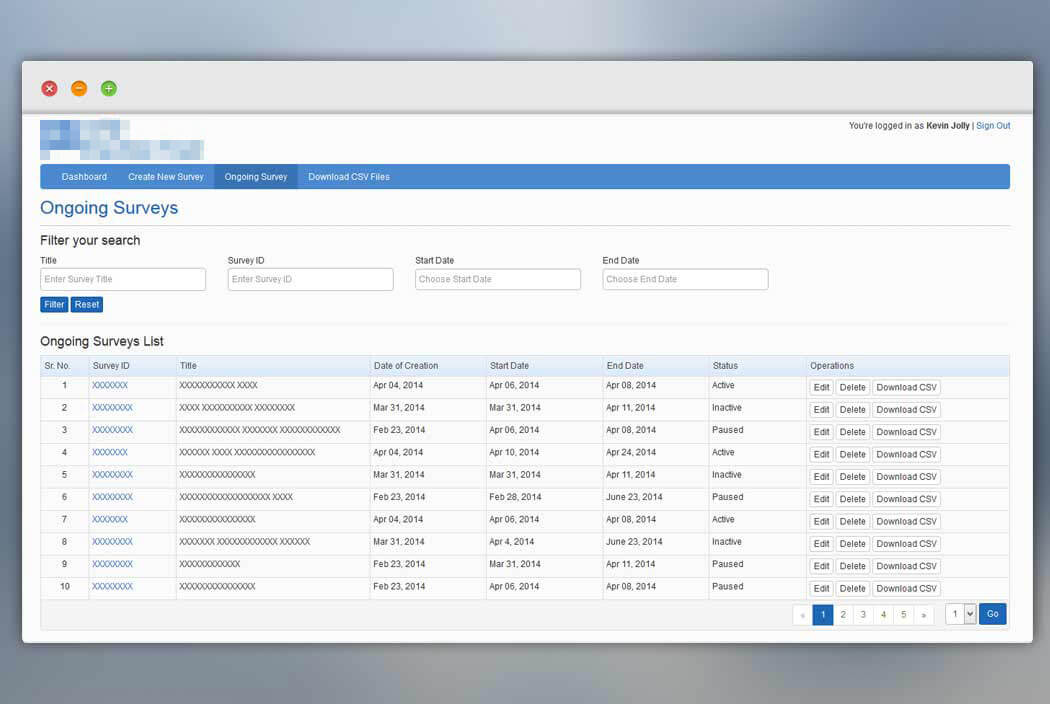
Task: Open the Dashboard tab
Action: 84,177
